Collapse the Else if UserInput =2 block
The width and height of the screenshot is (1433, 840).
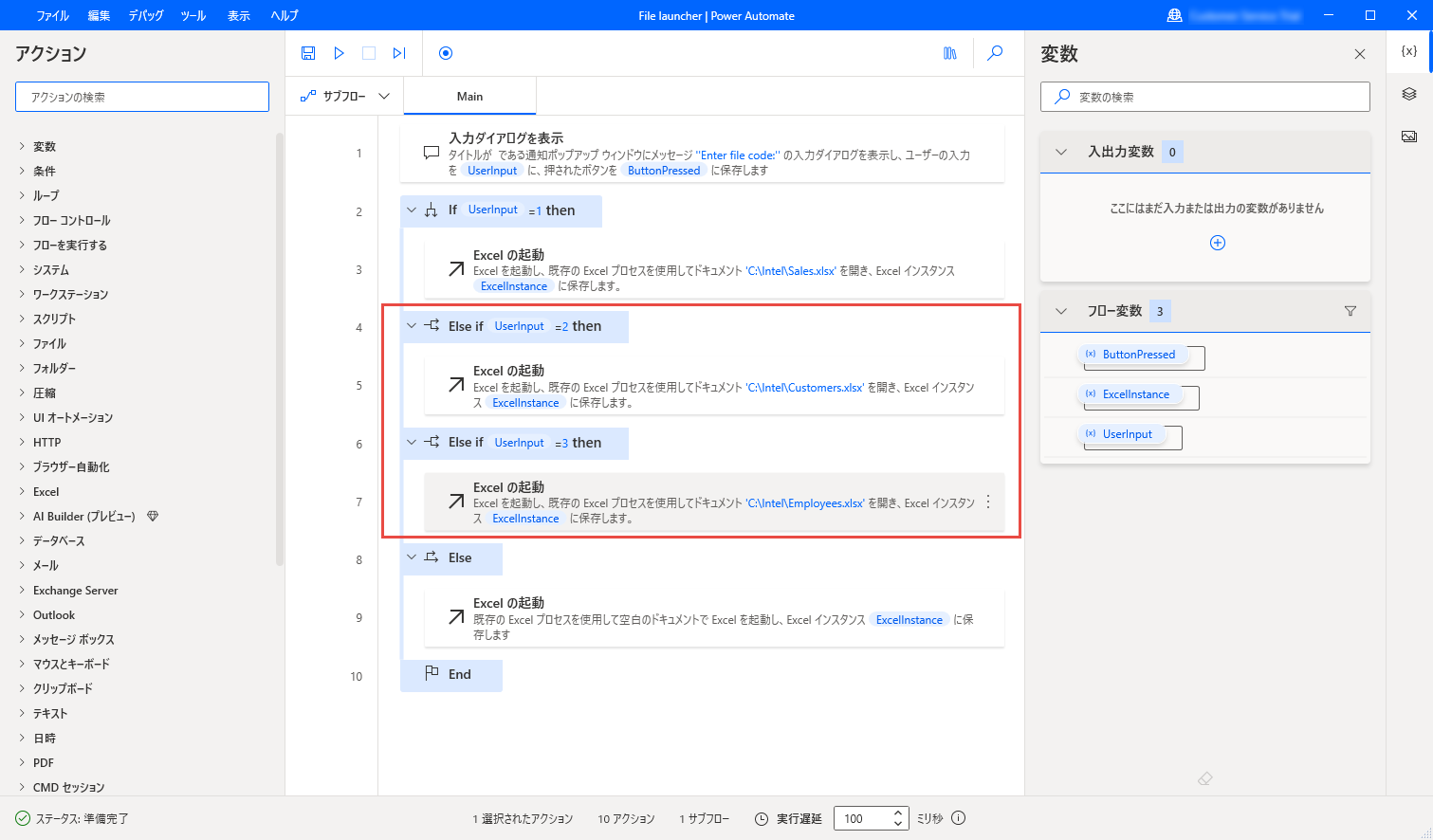412,325
